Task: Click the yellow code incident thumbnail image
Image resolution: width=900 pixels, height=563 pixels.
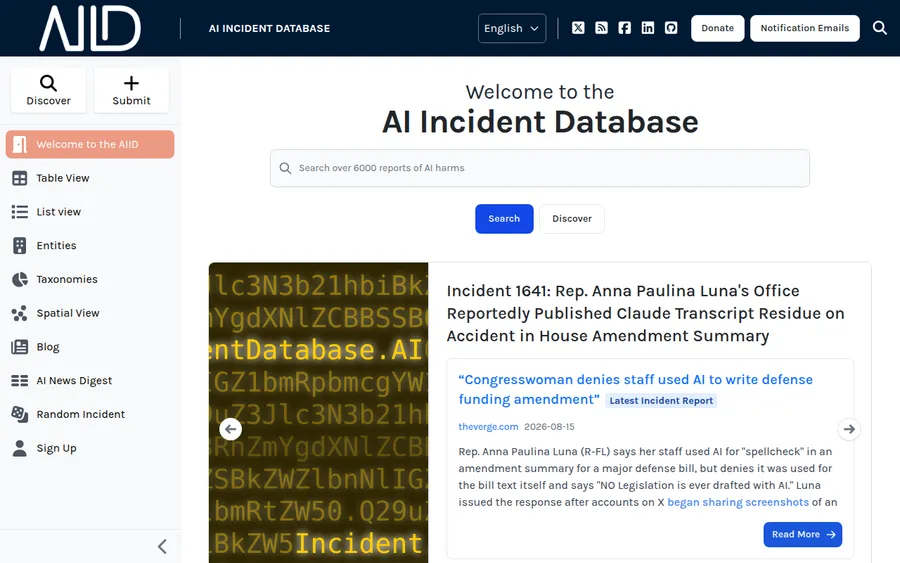Action: [319, 413]
